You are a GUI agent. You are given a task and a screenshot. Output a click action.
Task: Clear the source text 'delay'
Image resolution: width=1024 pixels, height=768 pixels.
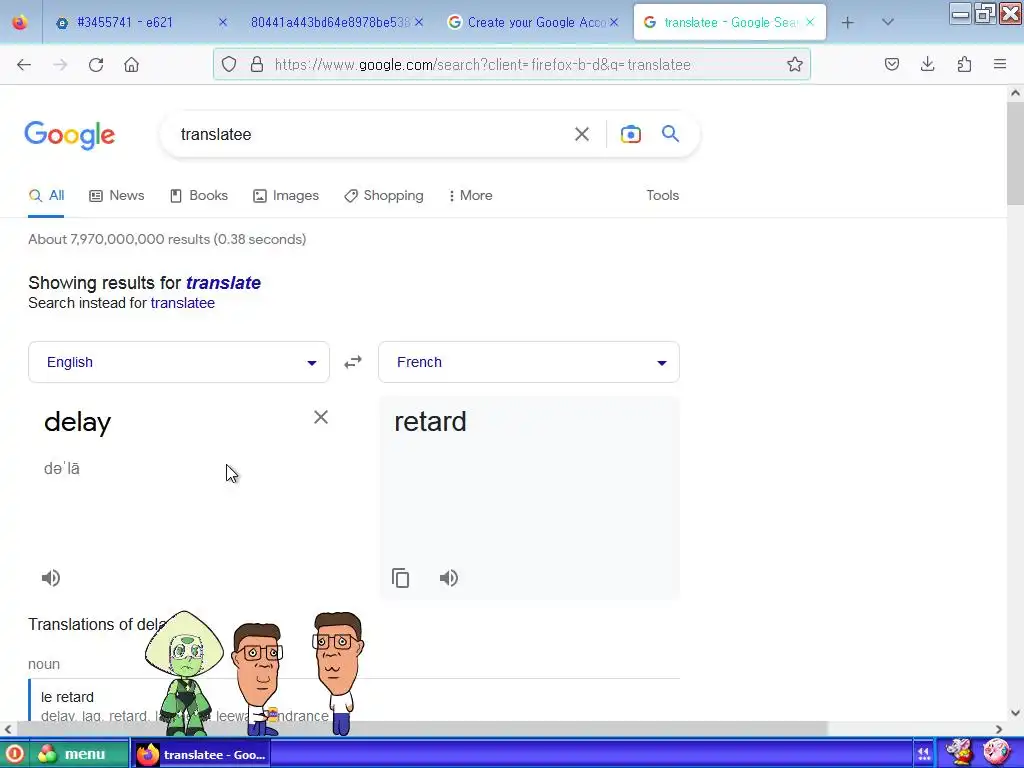click(x=321, y=417)
